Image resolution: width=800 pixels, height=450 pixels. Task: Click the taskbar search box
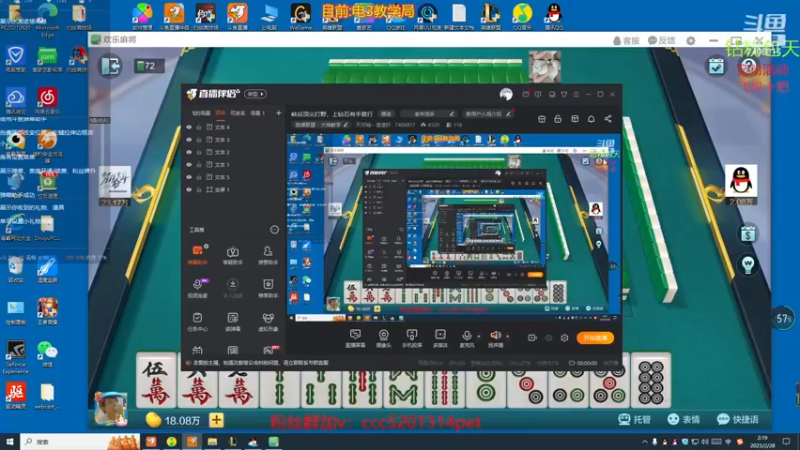point(81,441)
